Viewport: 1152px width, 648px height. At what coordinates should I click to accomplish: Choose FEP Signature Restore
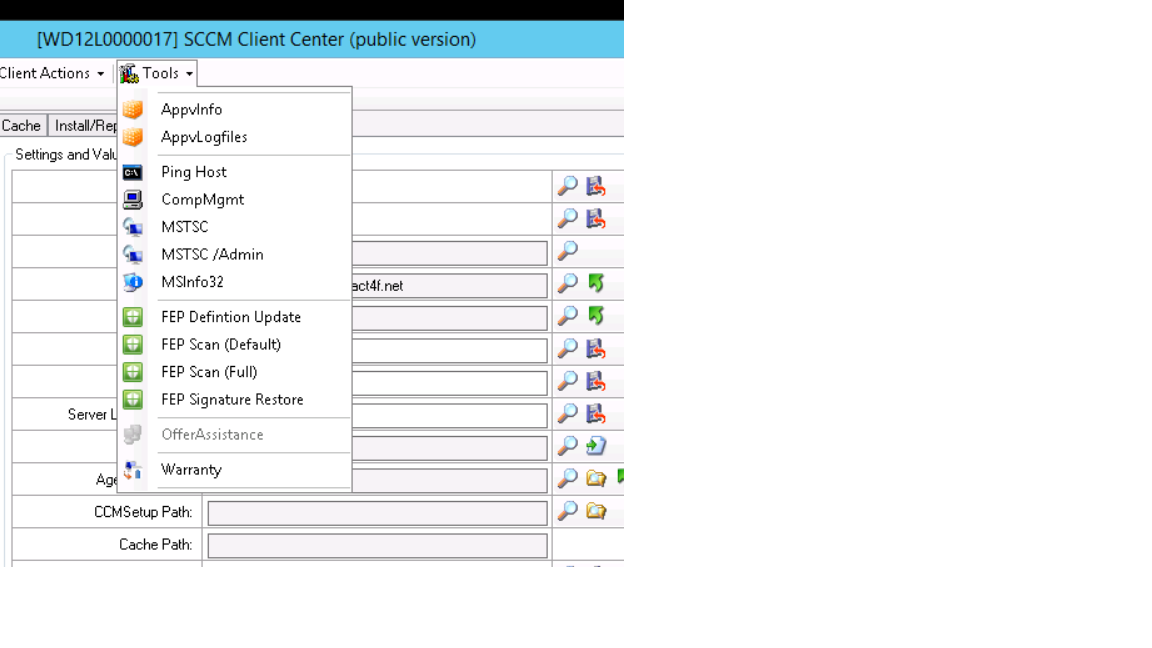(x=234, y=400)
